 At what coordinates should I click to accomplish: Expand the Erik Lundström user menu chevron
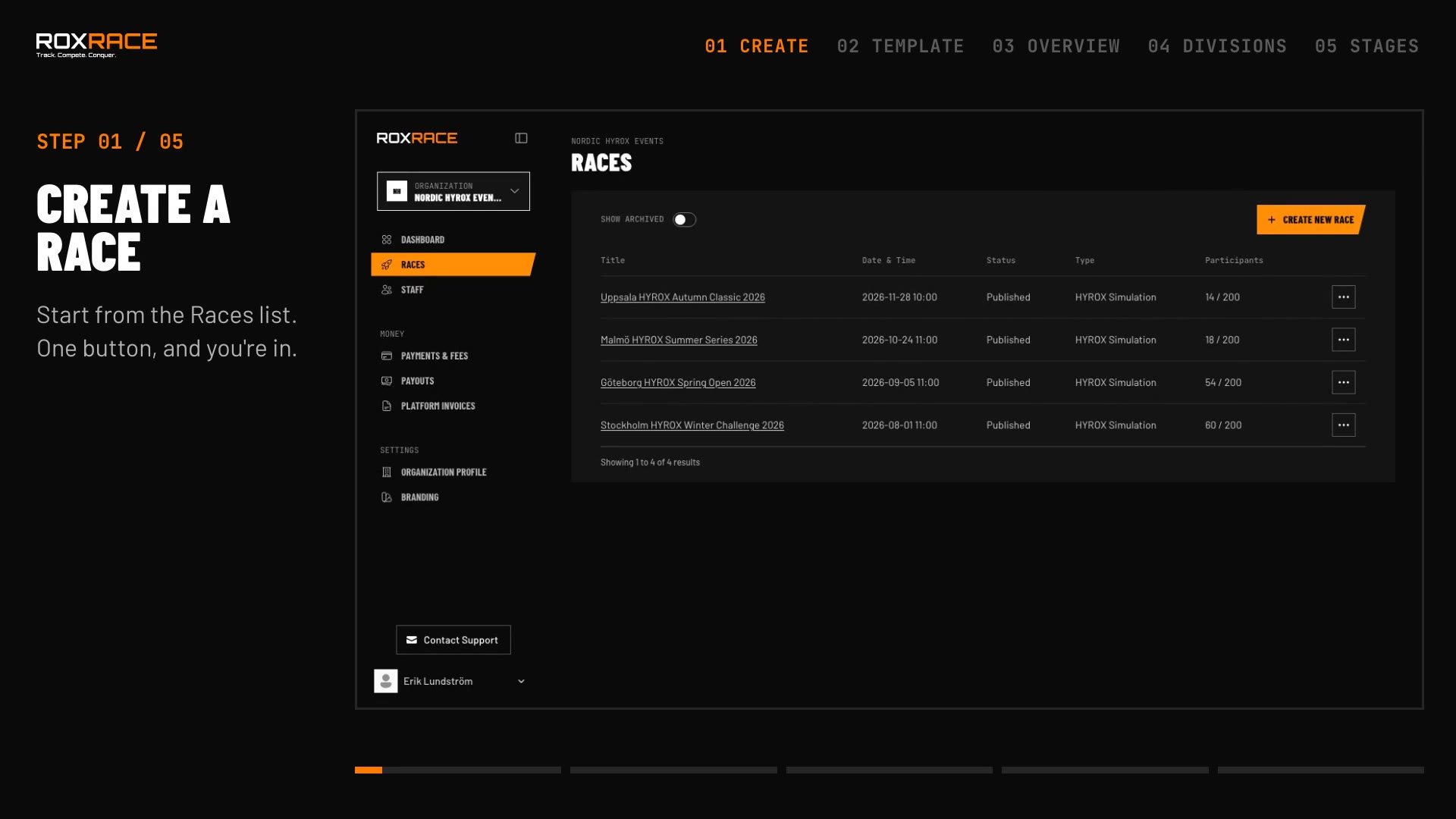[x=521, y=681]
